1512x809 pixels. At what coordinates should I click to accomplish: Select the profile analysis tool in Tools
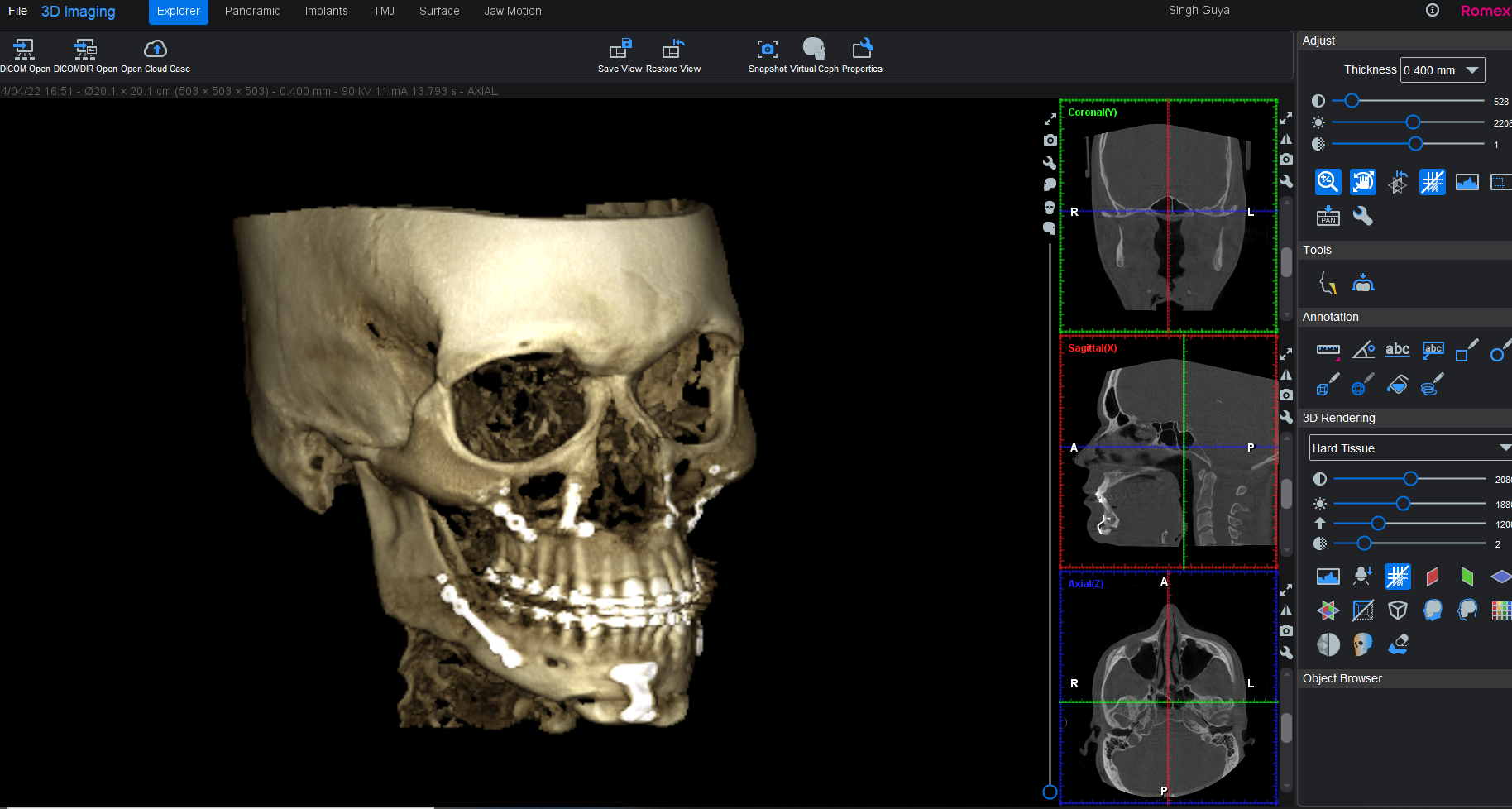pos(1328,284)
